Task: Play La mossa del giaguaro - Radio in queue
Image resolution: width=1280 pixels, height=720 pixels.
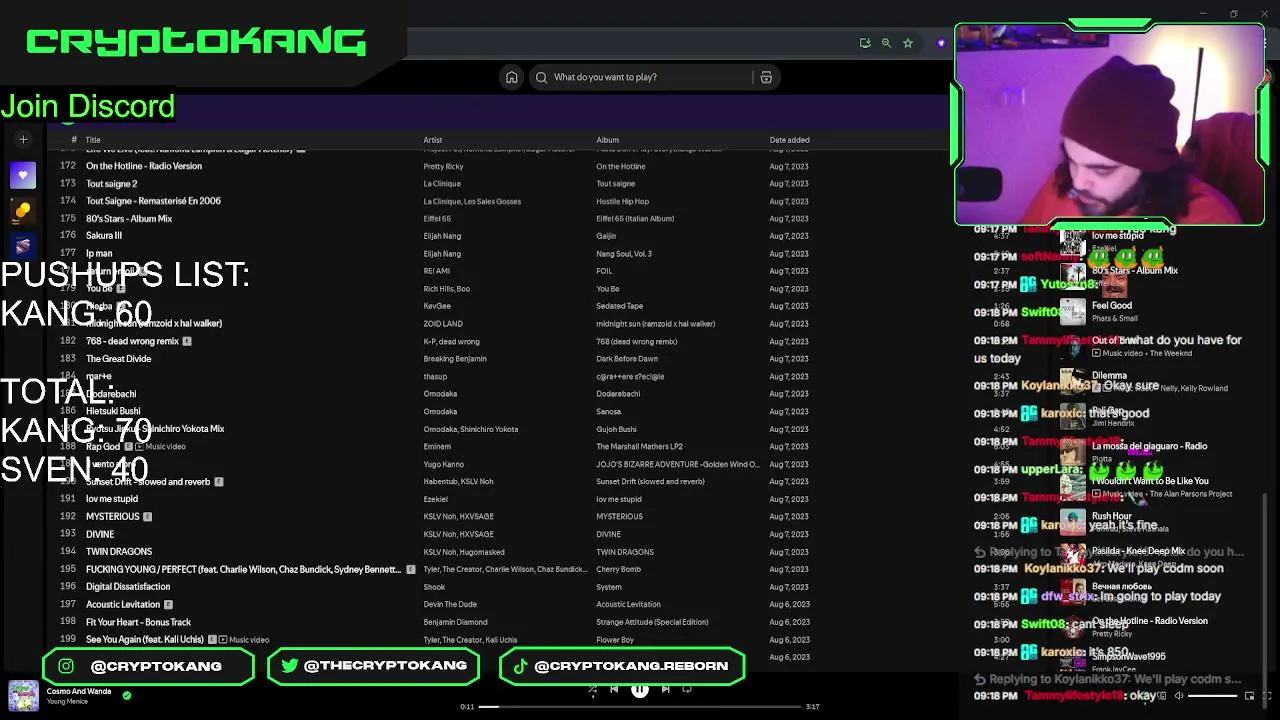Action: pyautogui.click(x=1149, y=446)
